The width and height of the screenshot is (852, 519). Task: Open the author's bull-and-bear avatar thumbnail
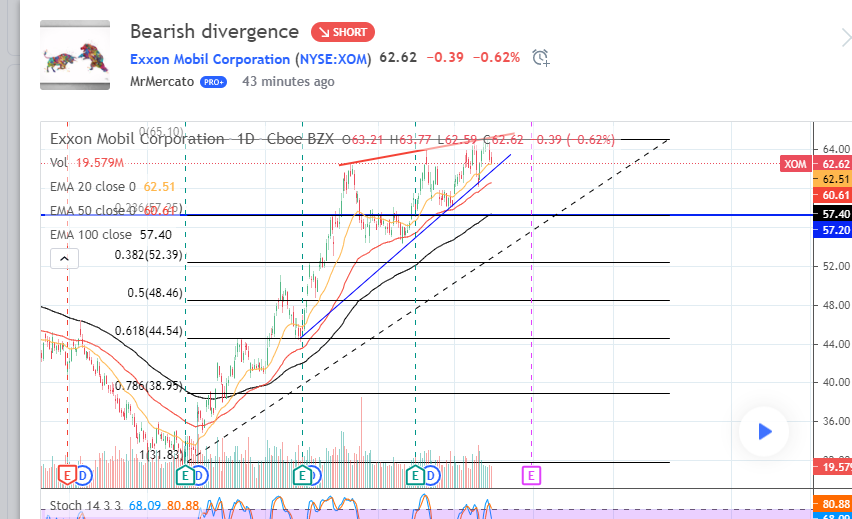pos(75,55)
